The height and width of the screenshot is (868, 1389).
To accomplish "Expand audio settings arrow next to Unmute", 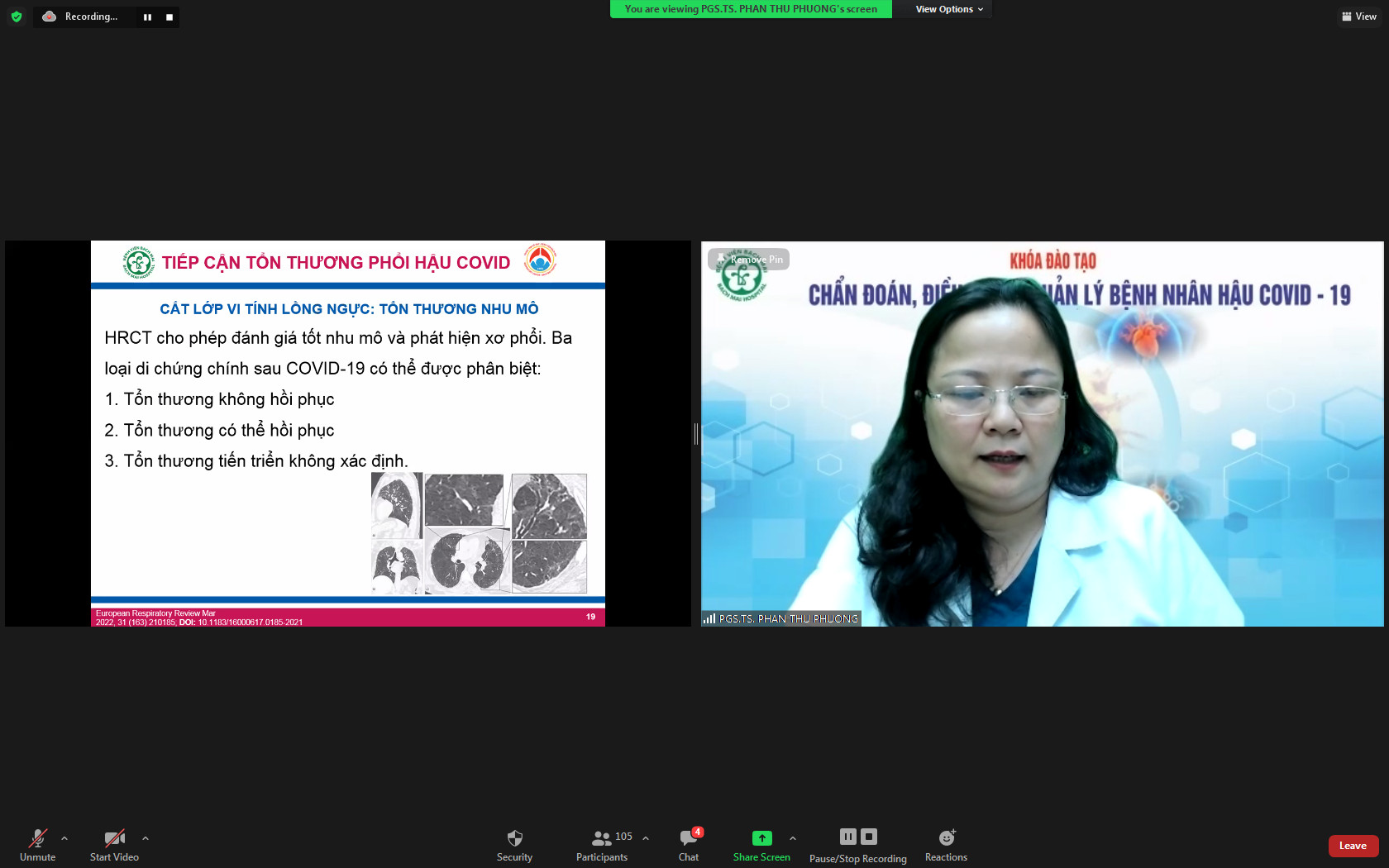I will pyautogui.click(x=64, y=838).
